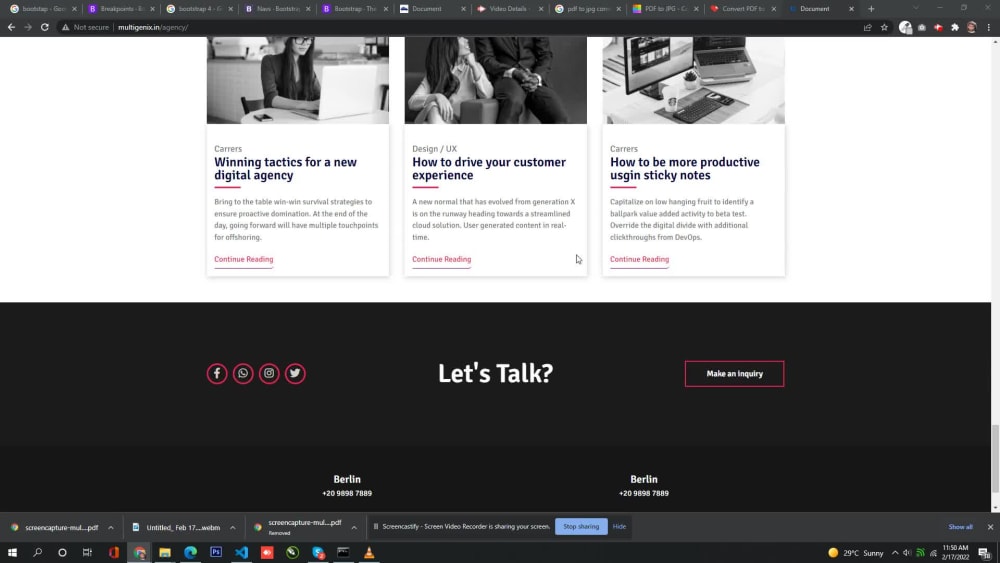Go back with browser back arrow

click(11, 27)
